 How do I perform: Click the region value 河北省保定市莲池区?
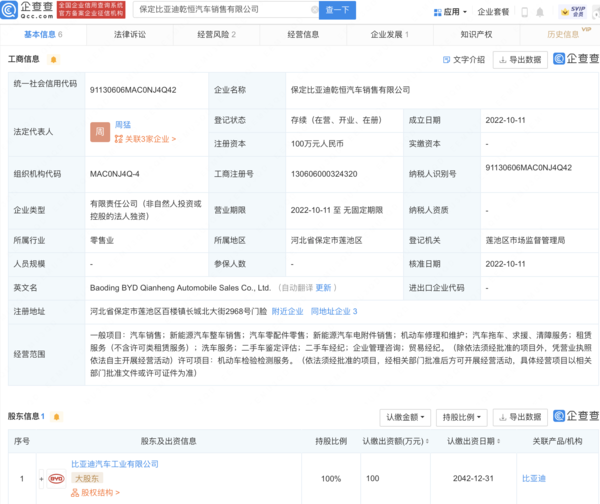[326, 240]
